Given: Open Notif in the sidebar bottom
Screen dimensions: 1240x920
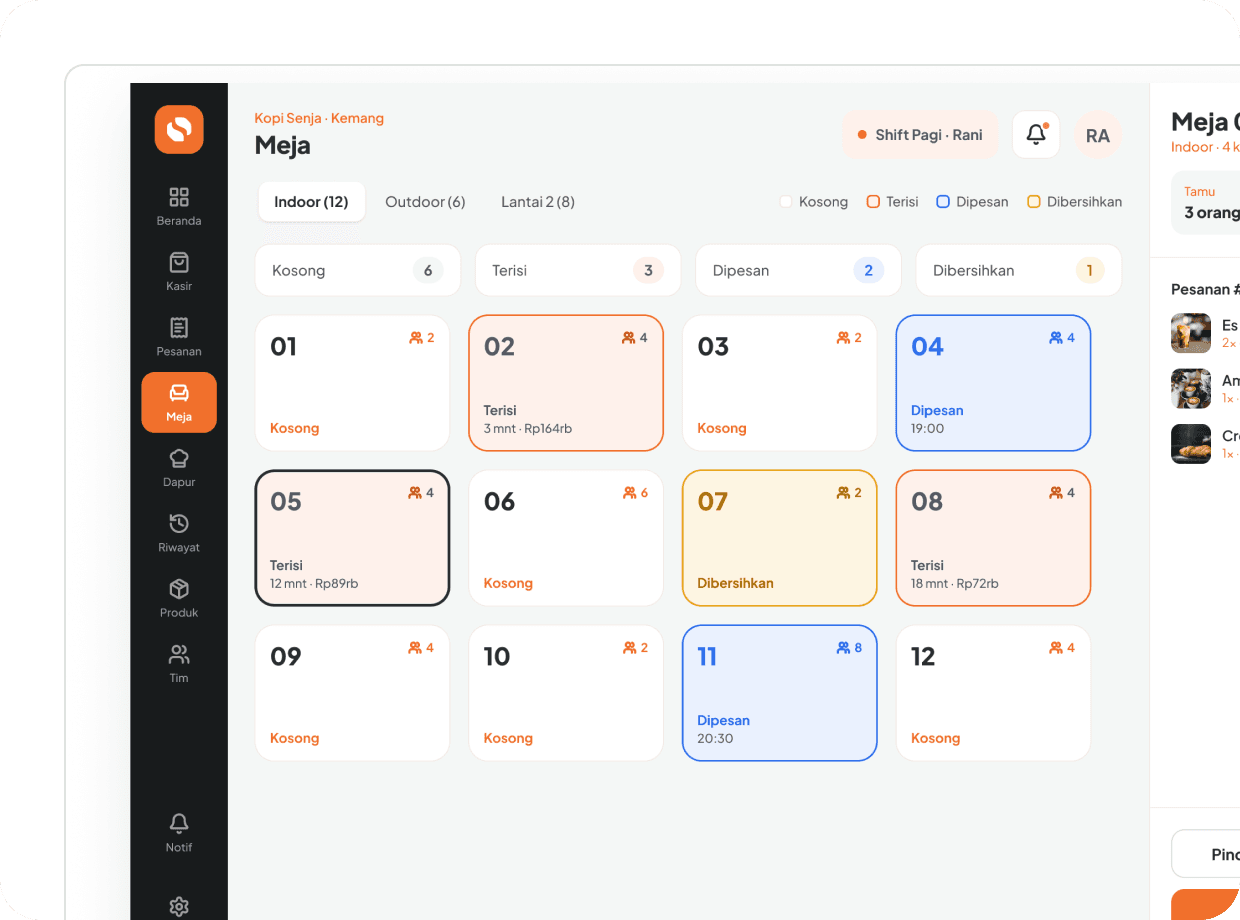Looking at the screenshot, I should point(179,833).
